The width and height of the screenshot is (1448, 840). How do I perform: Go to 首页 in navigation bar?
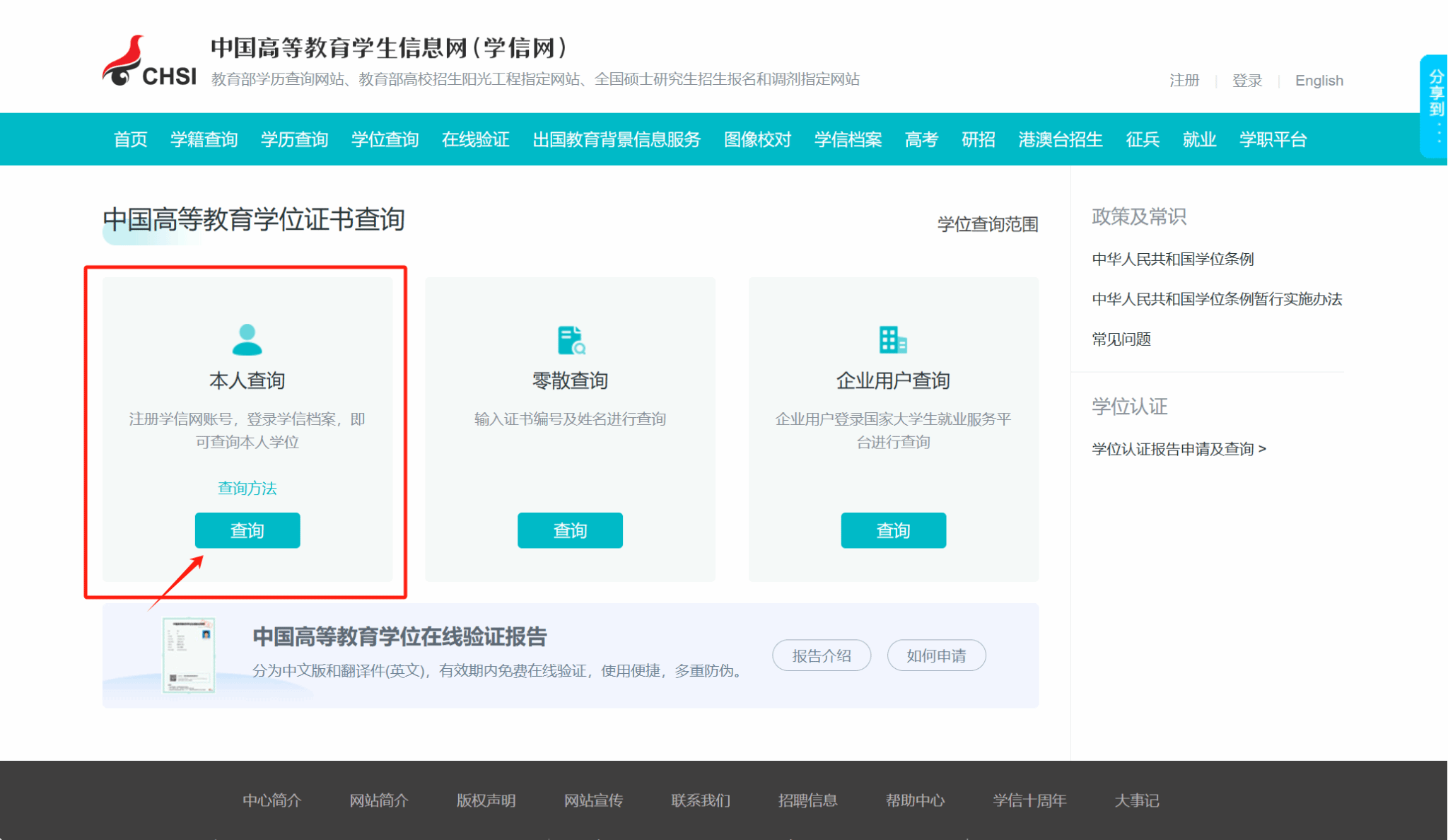(x=131, y=139)
